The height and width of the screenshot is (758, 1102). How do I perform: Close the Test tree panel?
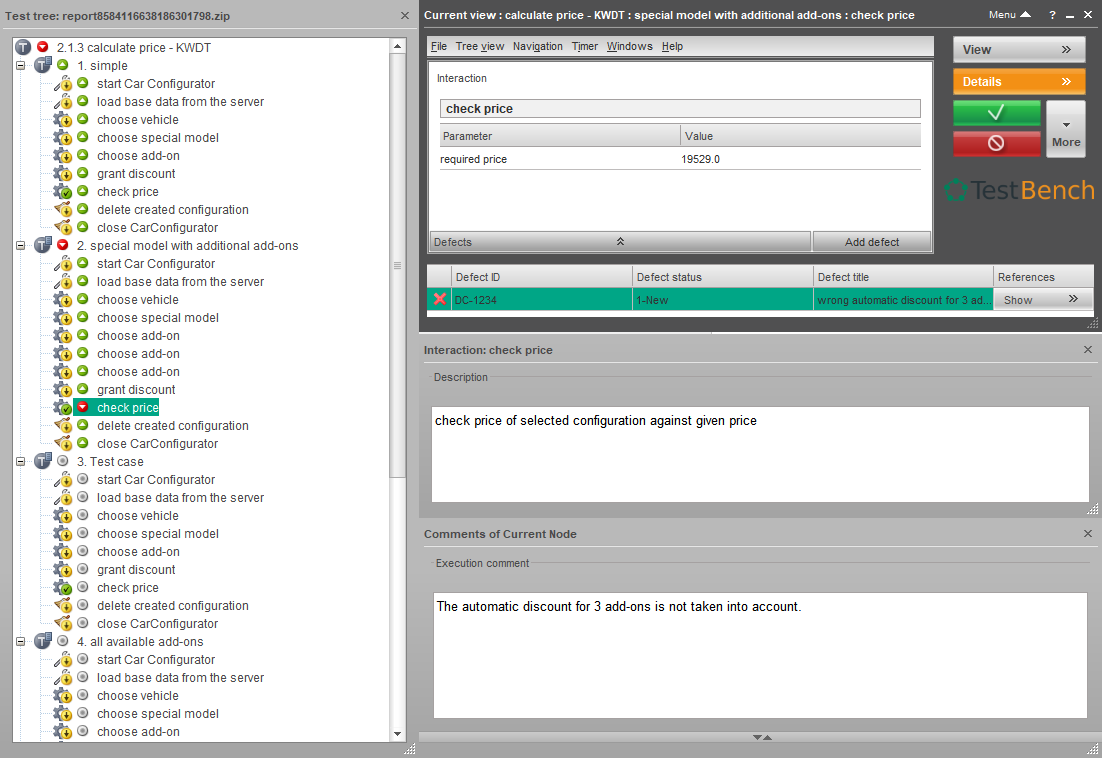405,15
